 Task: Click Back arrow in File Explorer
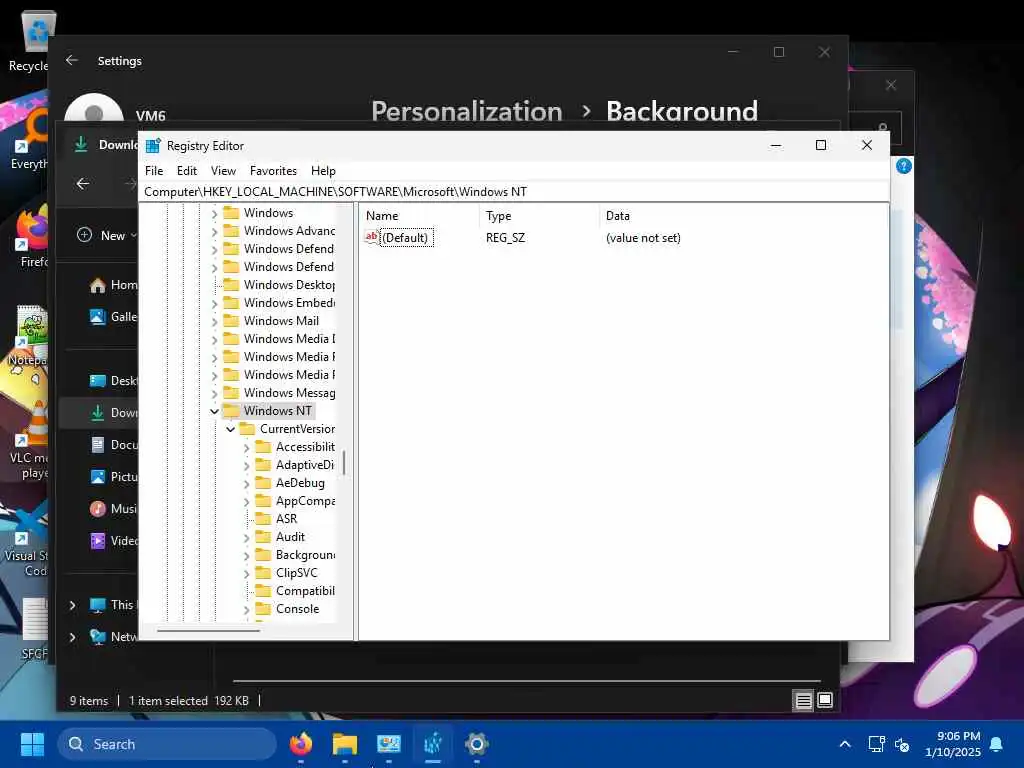(83, 184)
